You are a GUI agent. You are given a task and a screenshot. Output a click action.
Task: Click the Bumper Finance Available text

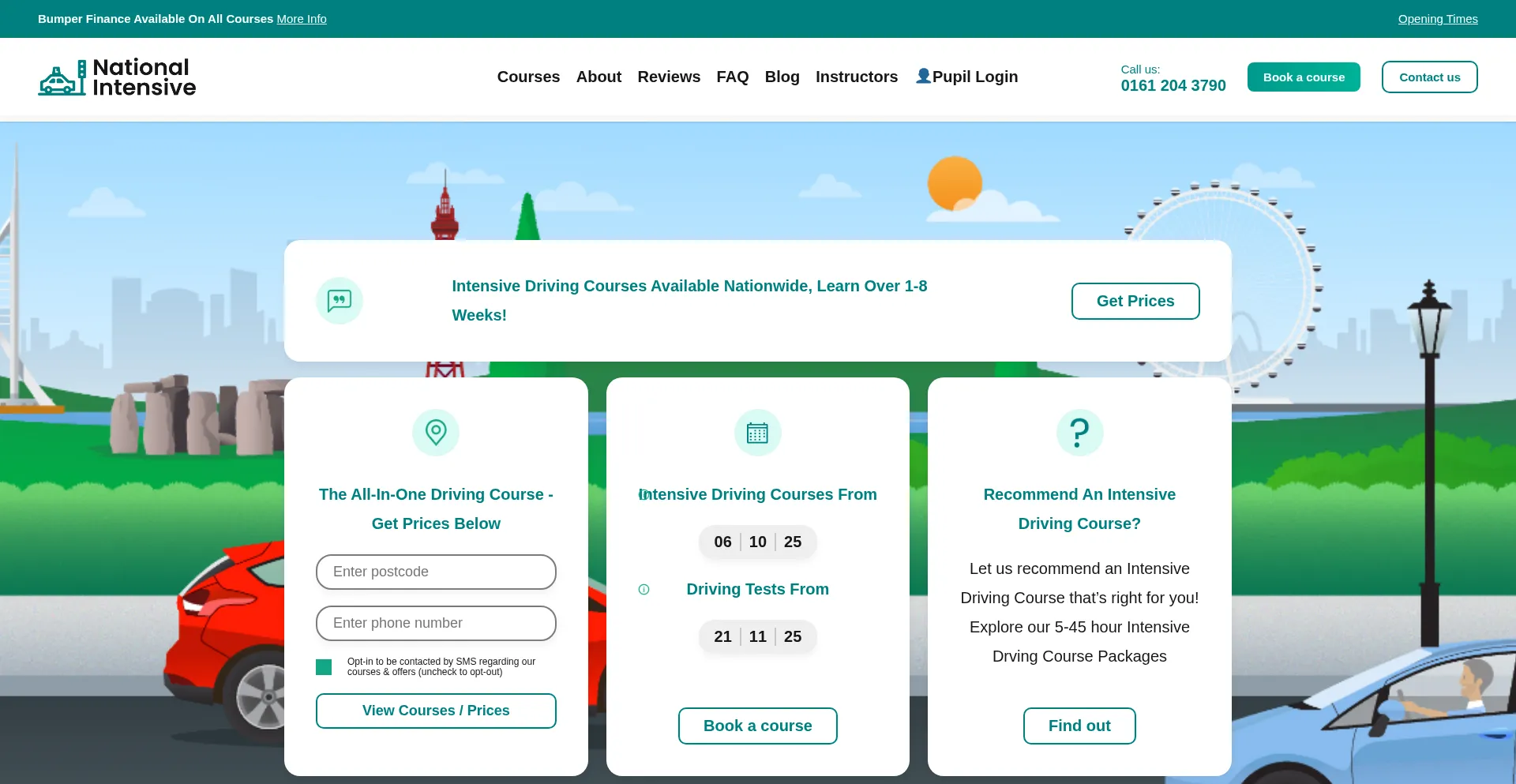click(x=156, y=19)
